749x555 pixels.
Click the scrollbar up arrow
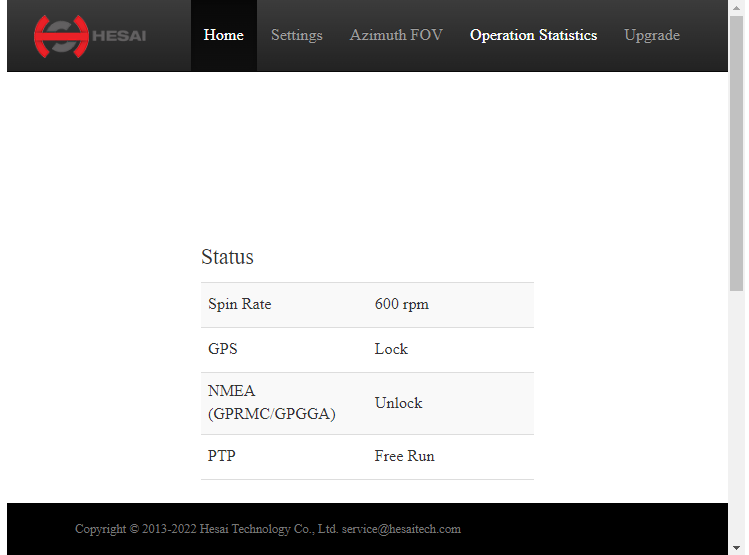(x=736, y=8)
